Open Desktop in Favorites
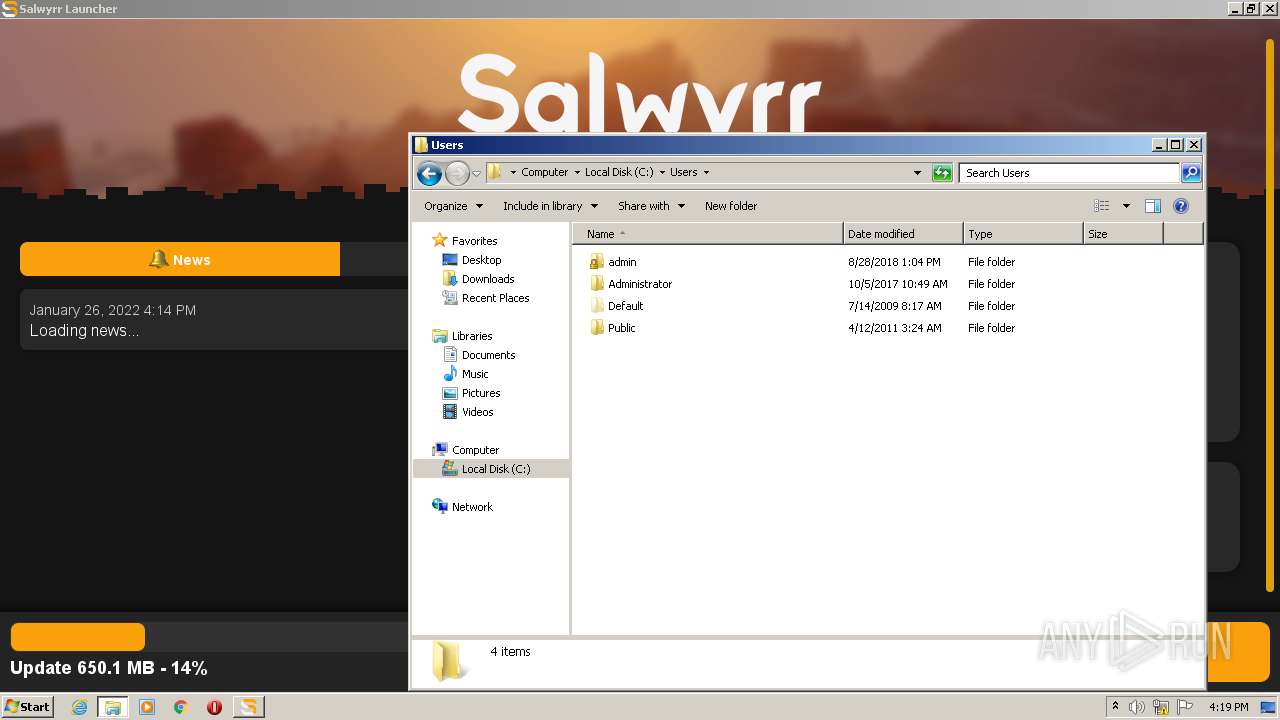Image resolution: width=1280 pixels, height=720 pixels. point(481,260)
